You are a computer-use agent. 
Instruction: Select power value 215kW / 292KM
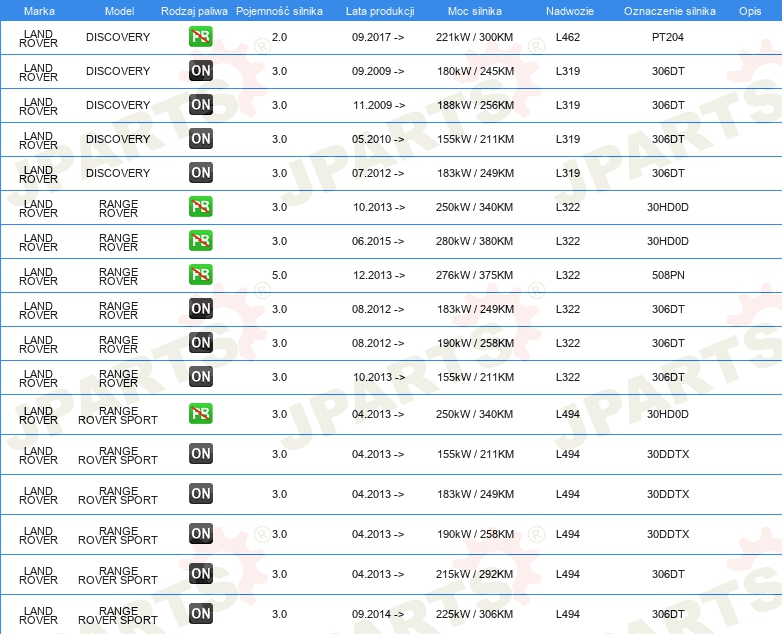click(x=474, y=573)
